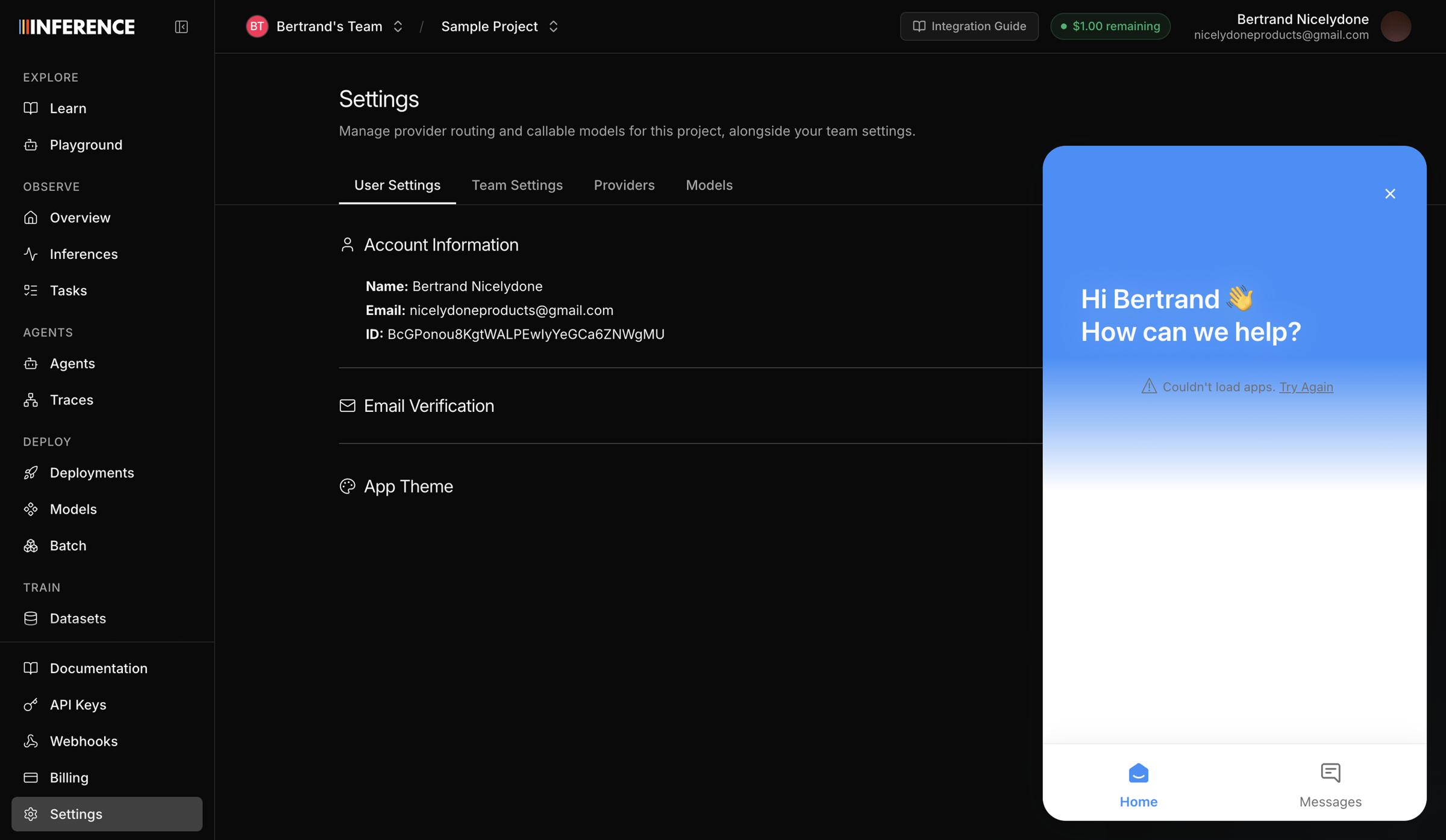Image resolution: width=1446 pixels, height=840 pixels.
Task: Open the Webhooks icon
Action: tap(31, 741)
